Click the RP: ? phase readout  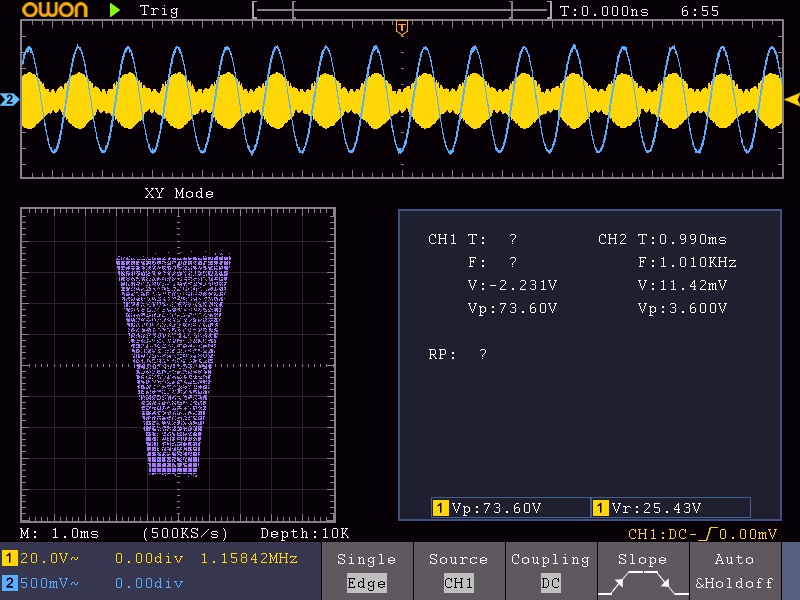tap(458, 354)
